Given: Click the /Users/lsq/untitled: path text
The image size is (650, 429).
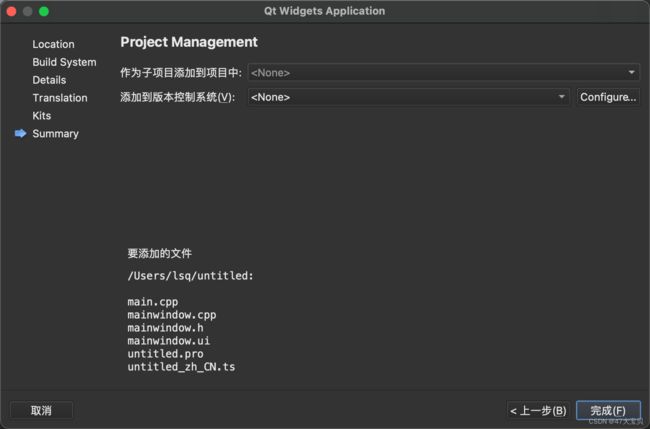Looking at the screenshot, I should tap(190, 276).
